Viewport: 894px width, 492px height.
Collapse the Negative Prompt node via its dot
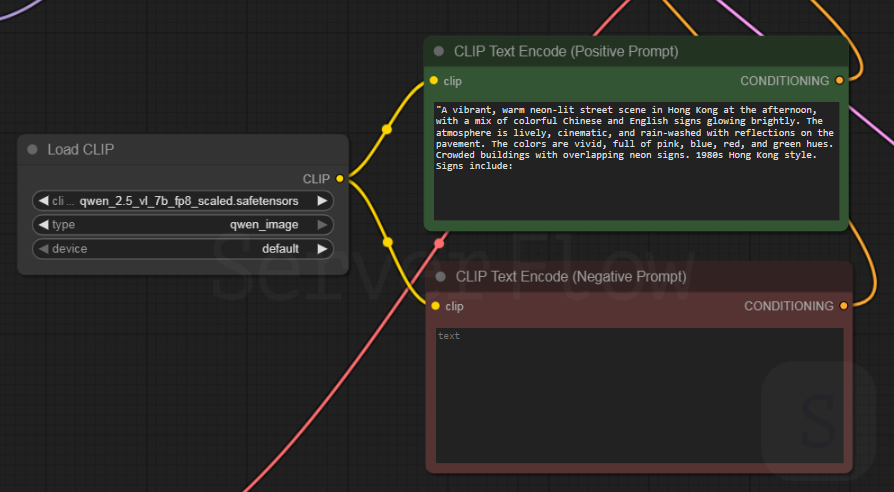(441, 277)
